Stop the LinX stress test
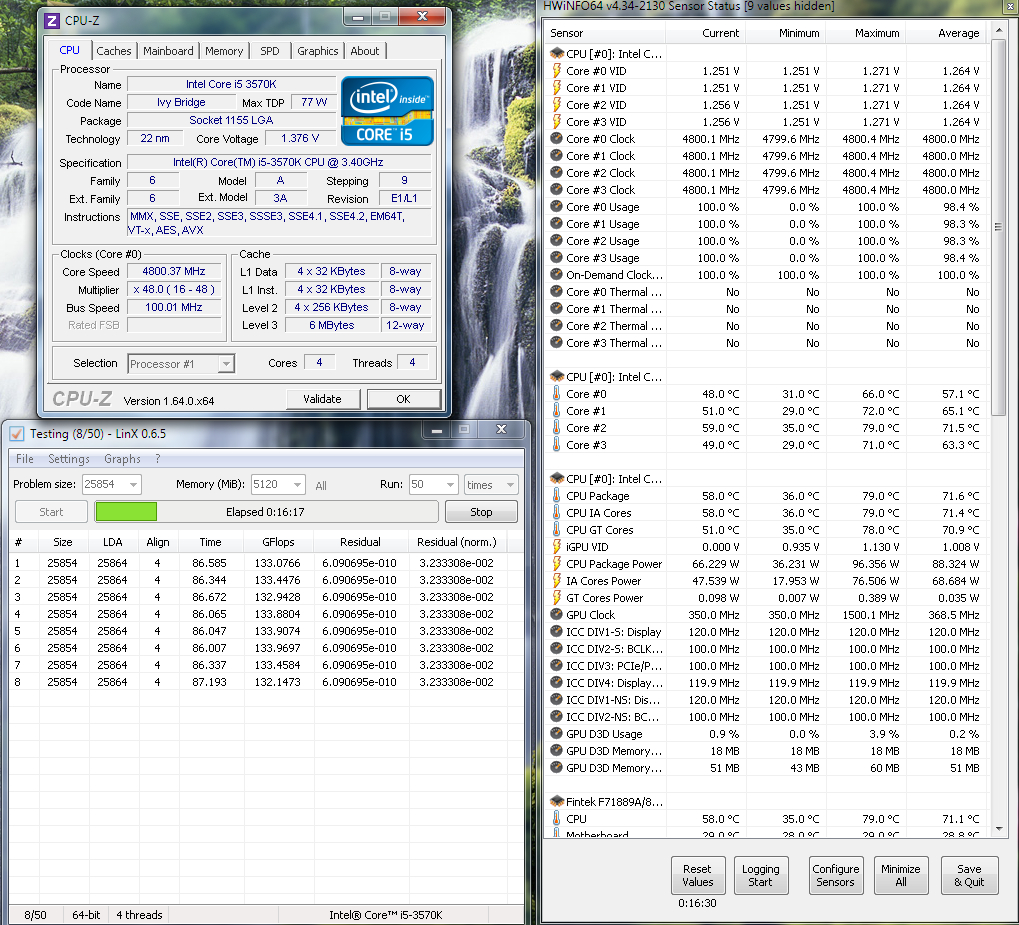Screen dimensions: 1019x925 [481, 512]
